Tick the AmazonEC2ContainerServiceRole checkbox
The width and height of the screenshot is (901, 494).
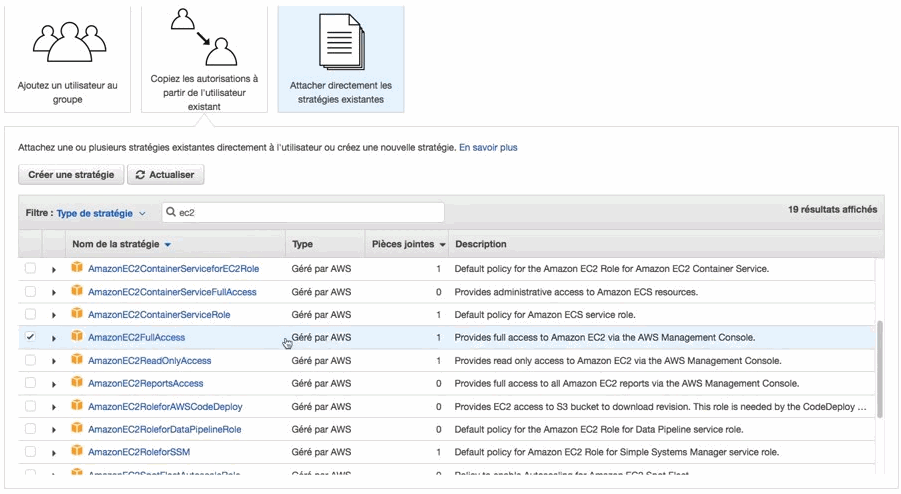tap(30, 314)
